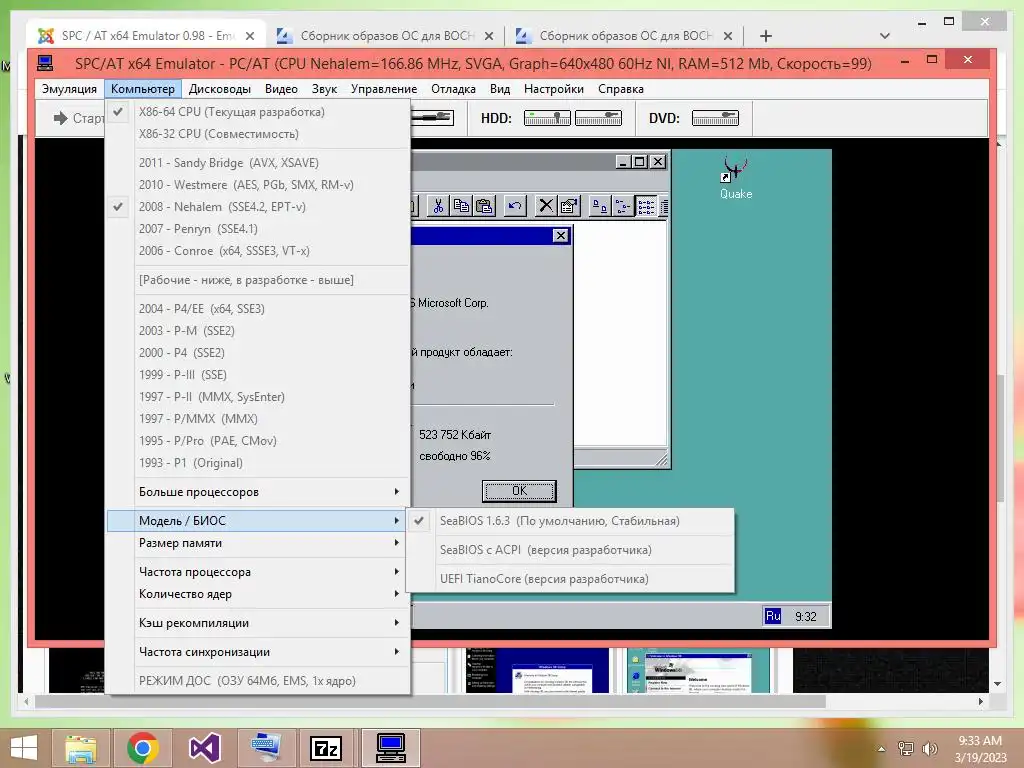Show hidden tray icons arrow

[882, 749]
